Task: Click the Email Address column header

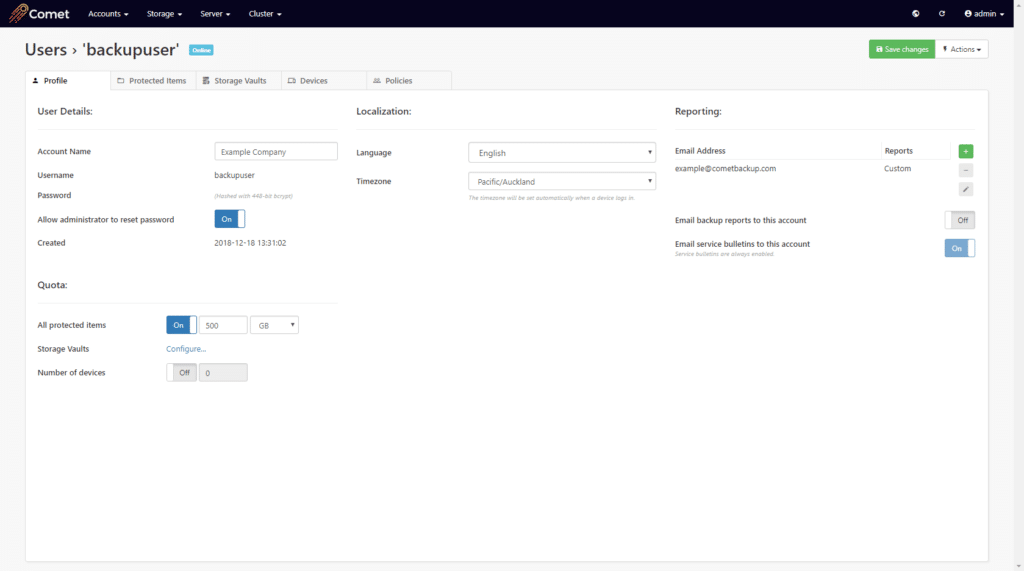Action: (x=700, y=151)
